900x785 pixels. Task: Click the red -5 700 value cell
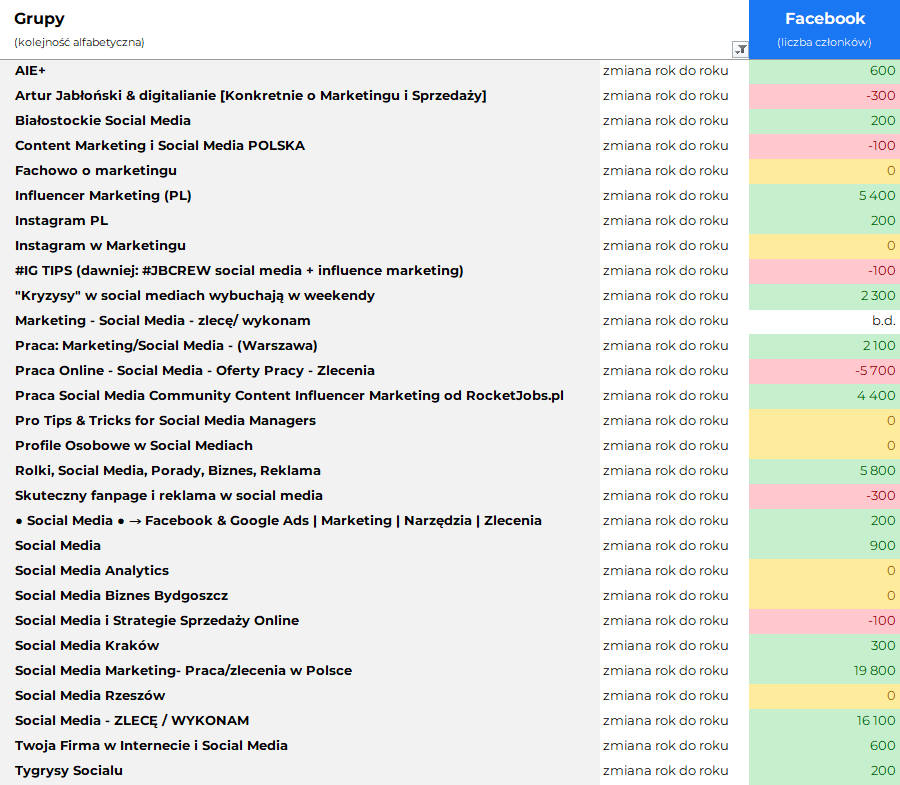click(x=824, y=371)
